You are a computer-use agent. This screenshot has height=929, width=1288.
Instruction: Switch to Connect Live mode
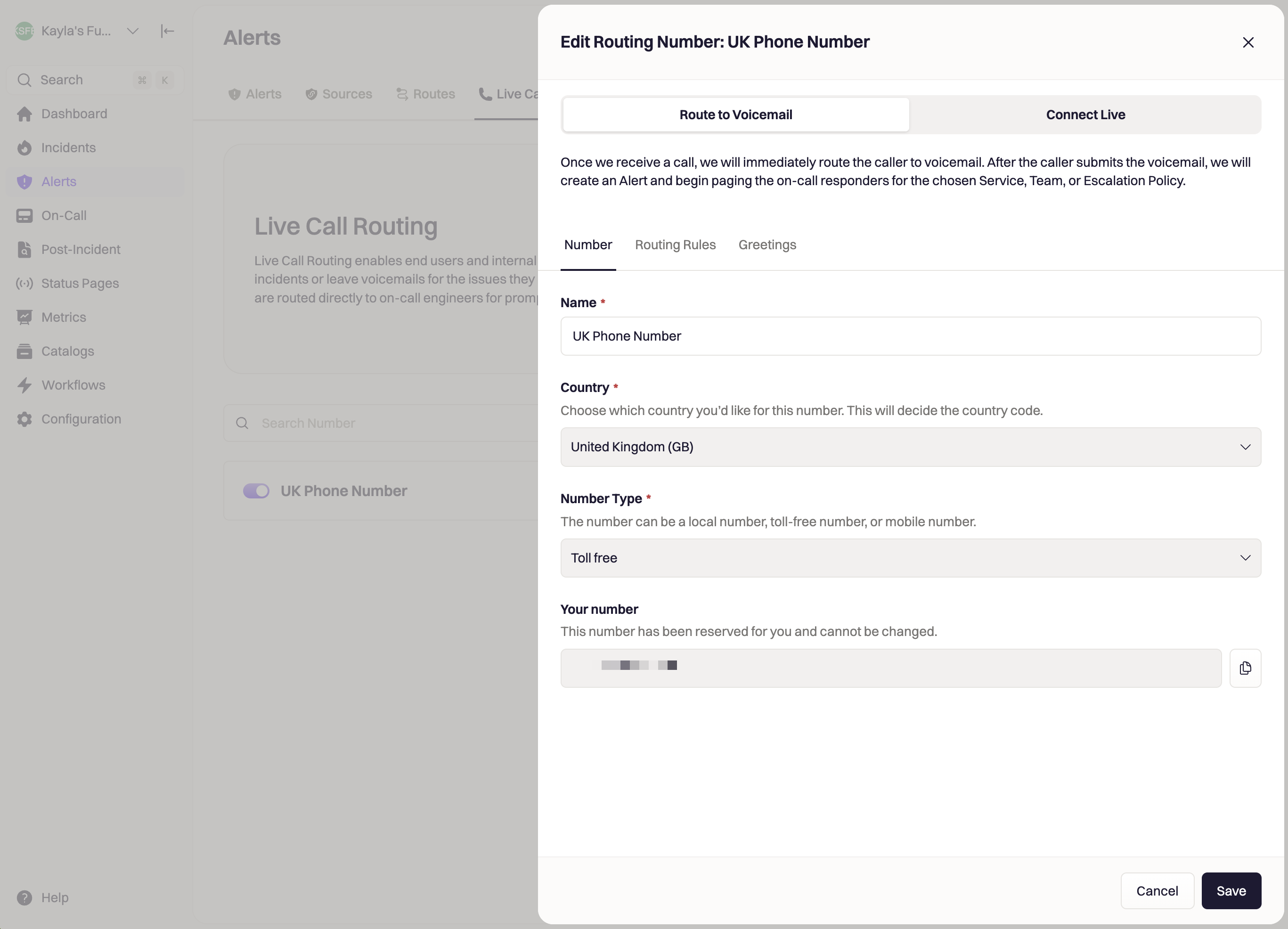click(x=1084, y=114)
